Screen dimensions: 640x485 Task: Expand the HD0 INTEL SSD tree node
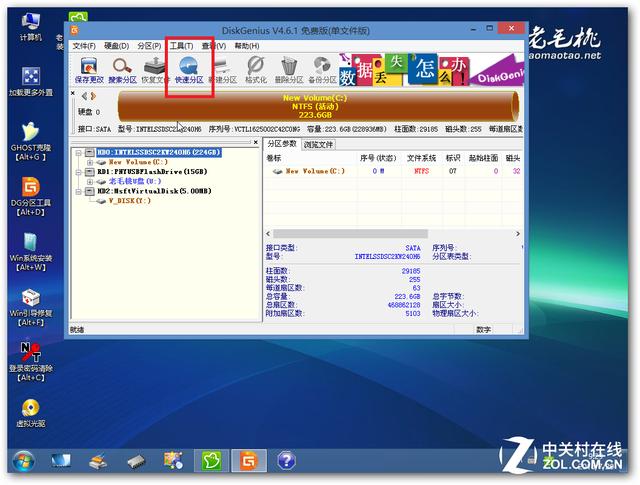click(x=78, y=152)
